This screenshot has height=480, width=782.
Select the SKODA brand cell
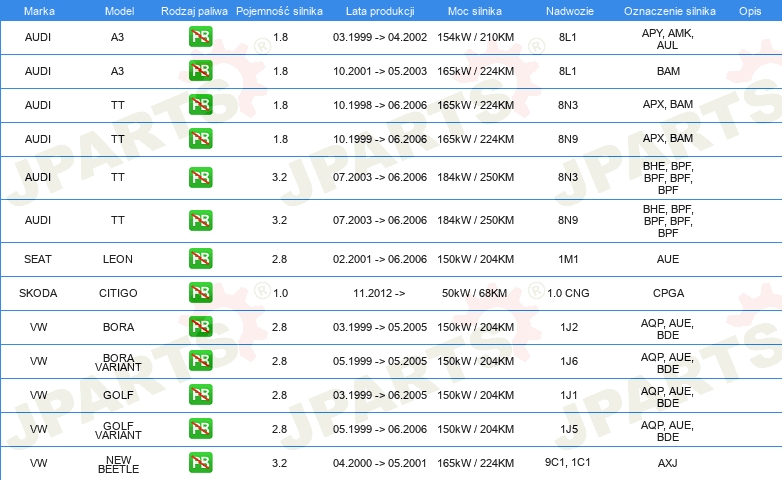pos(38,293)
